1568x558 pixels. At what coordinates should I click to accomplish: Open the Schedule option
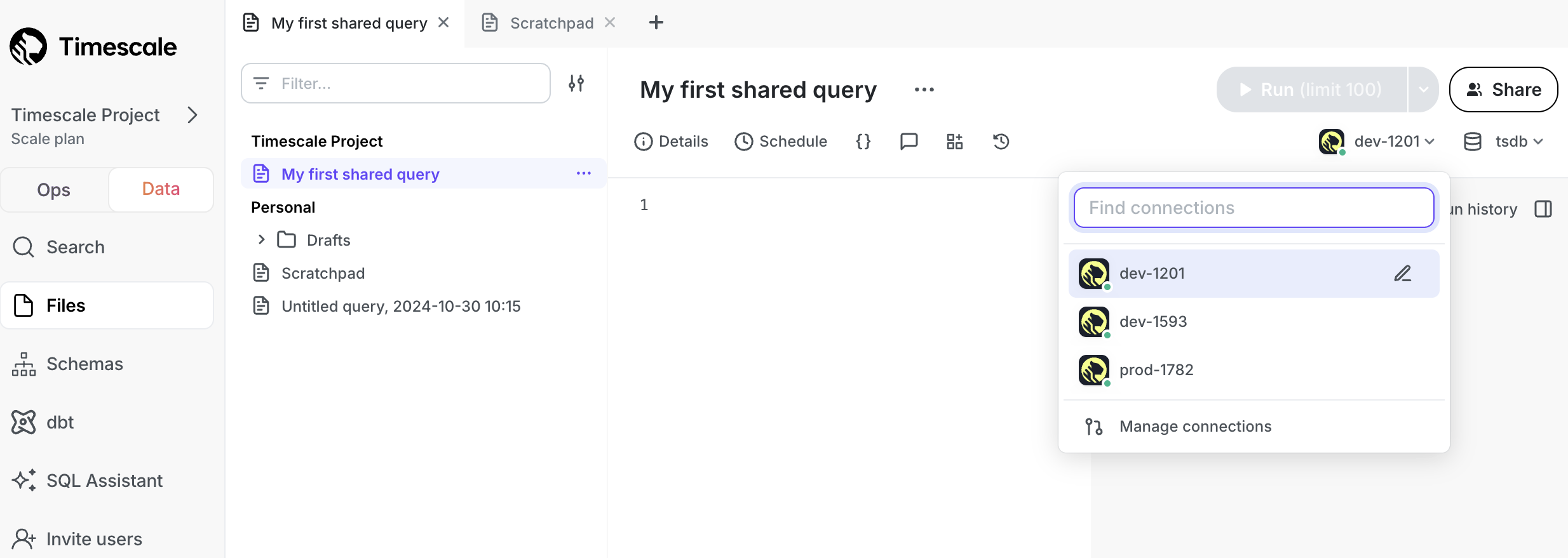pos(781,141)
